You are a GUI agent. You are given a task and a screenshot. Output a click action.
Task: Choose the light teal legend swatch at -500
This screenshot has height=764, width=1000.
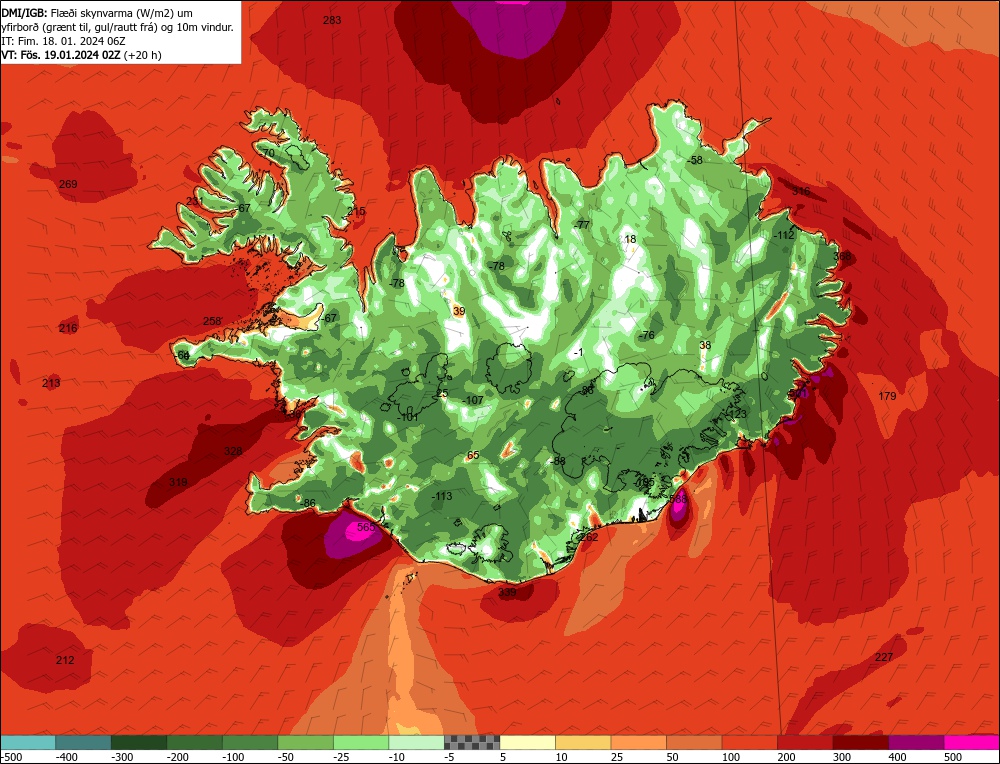pos(28,742)
